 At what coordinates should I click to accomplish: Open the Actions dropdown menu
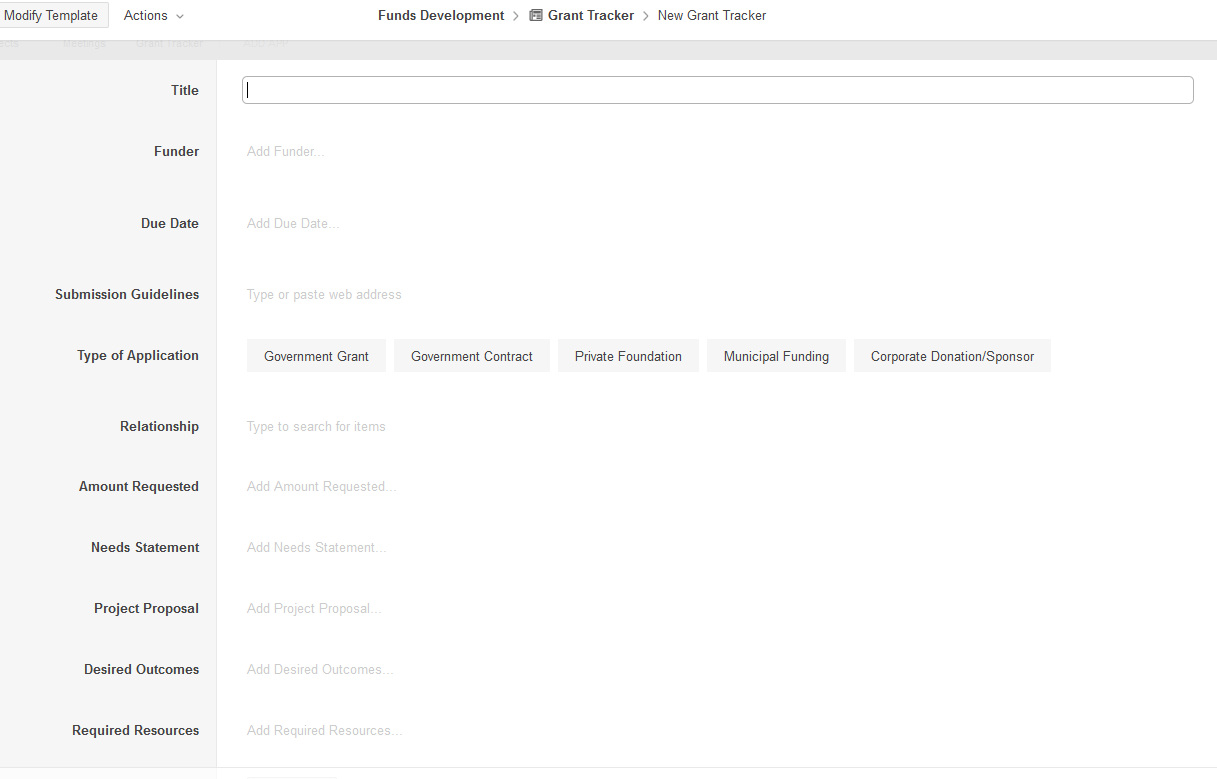(x=153, y=16)
